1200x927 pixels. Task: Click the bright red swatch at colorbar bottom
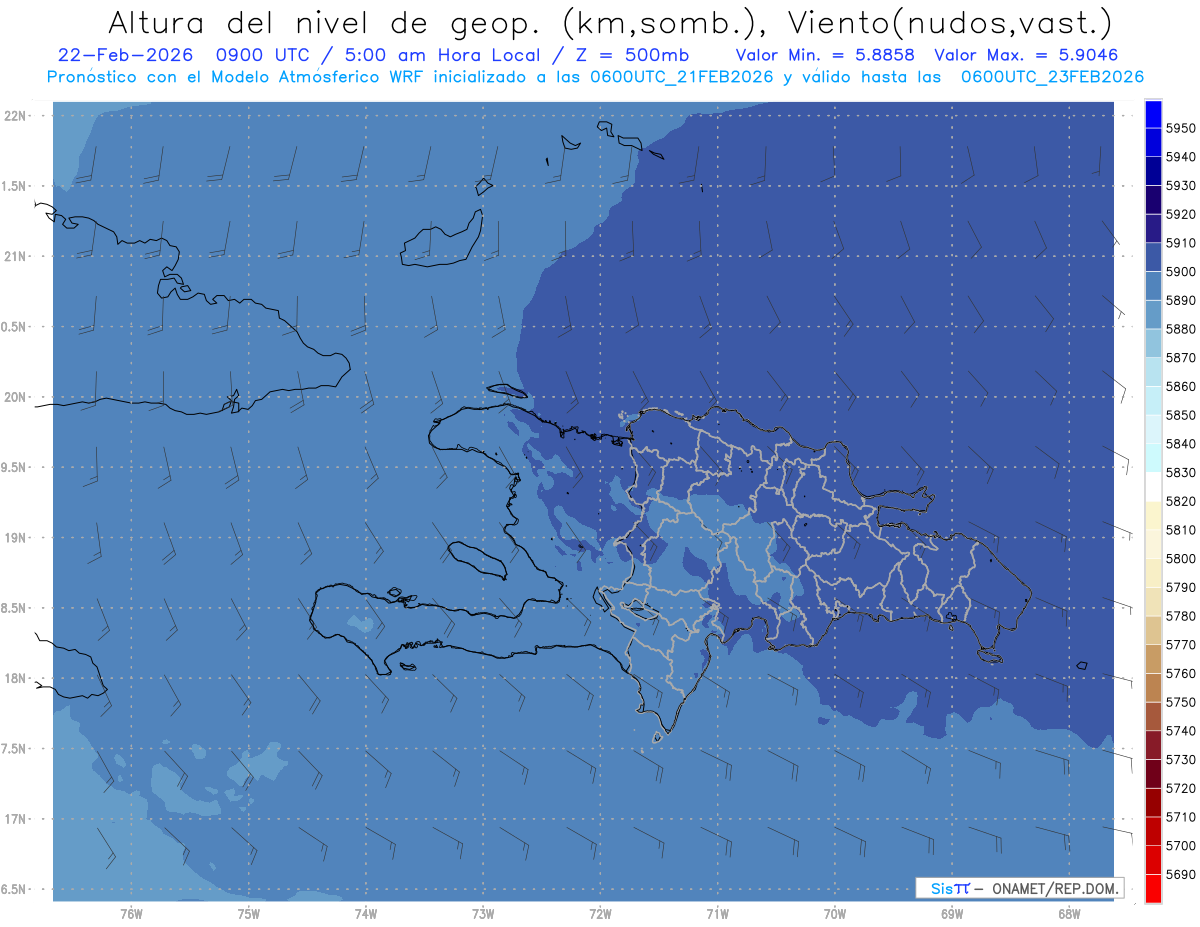tap(1153, 888)
